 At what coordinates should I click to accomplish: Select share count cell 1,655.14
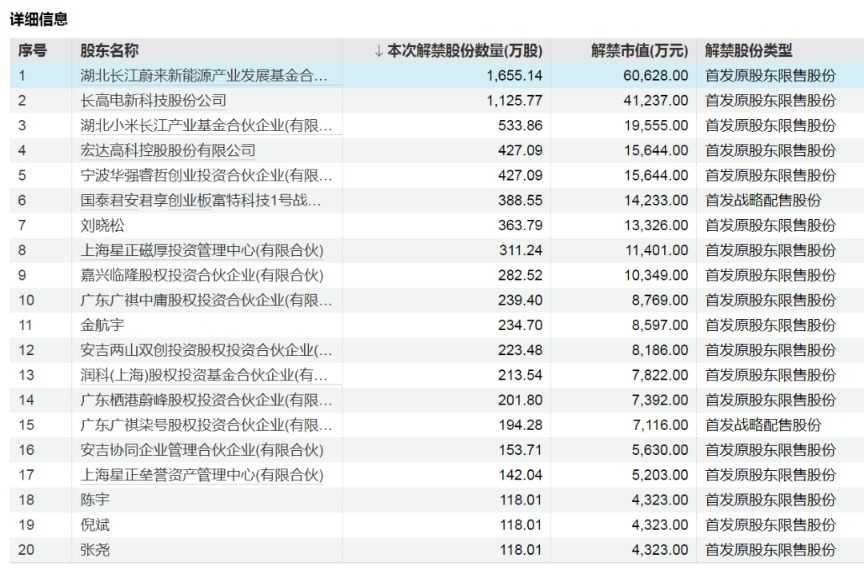click(x=515, y=76)
